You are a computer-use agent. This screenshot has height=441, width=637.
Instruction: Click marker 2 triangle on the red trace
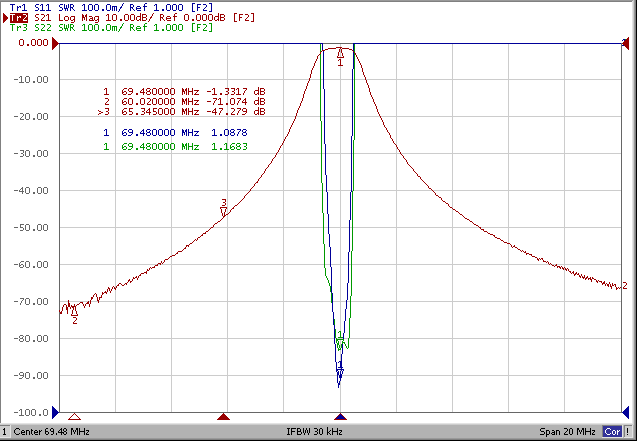pyautogui.click(x=73, y=311)
